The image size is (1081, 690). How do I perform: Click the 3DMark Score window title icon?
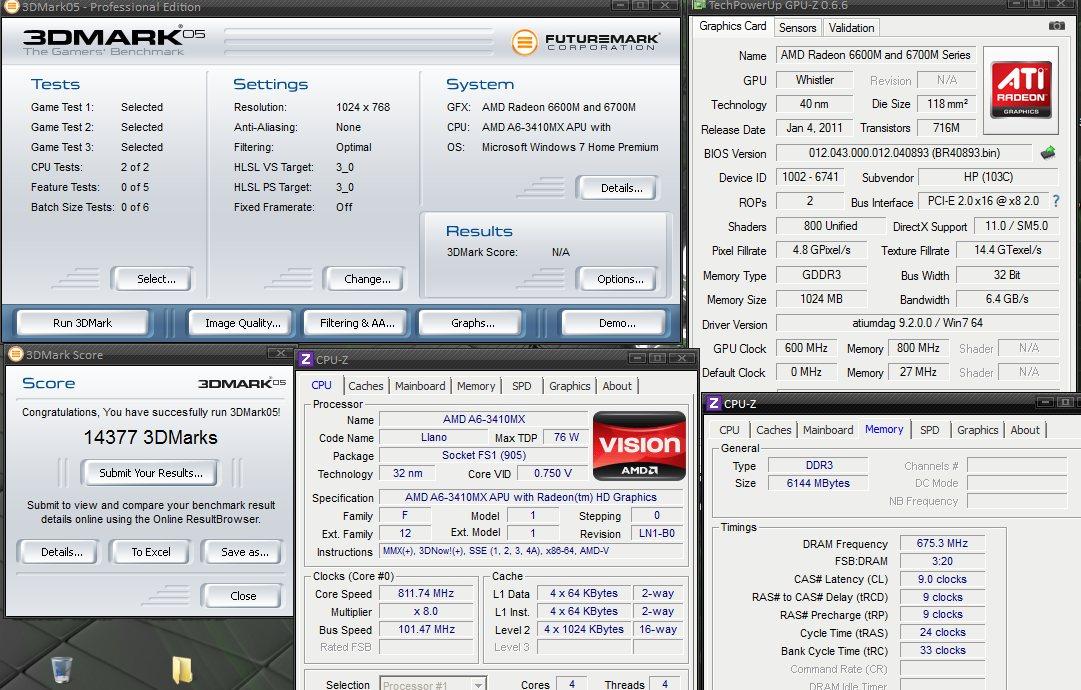click(x=15, y=354)
